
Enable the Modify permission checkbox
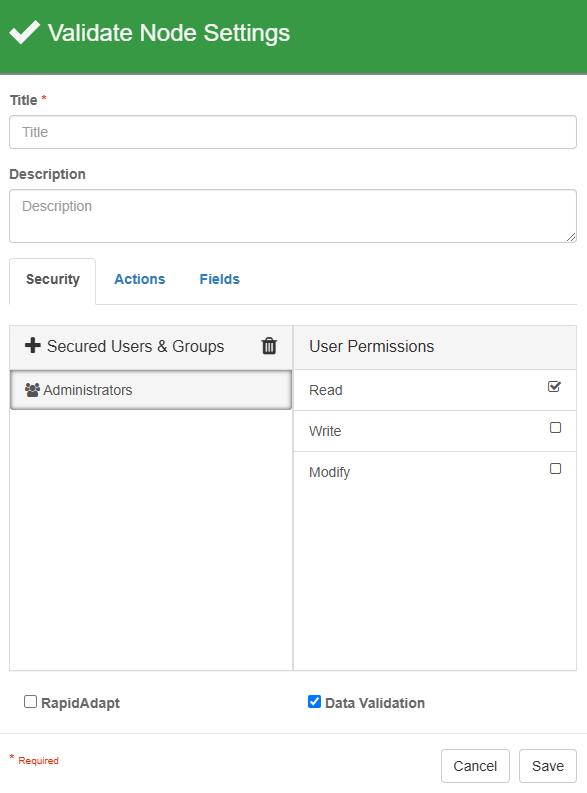pos(555,469)
